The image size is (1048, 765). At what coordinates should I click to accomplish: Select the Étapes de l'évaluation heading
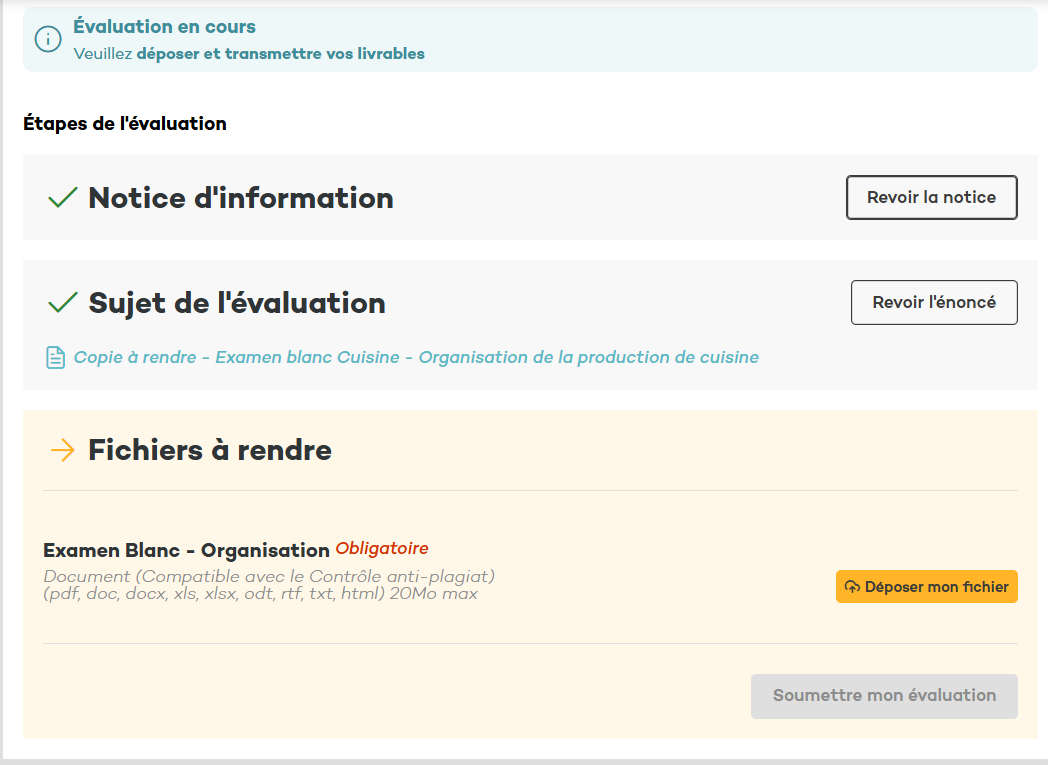[125, 124]
